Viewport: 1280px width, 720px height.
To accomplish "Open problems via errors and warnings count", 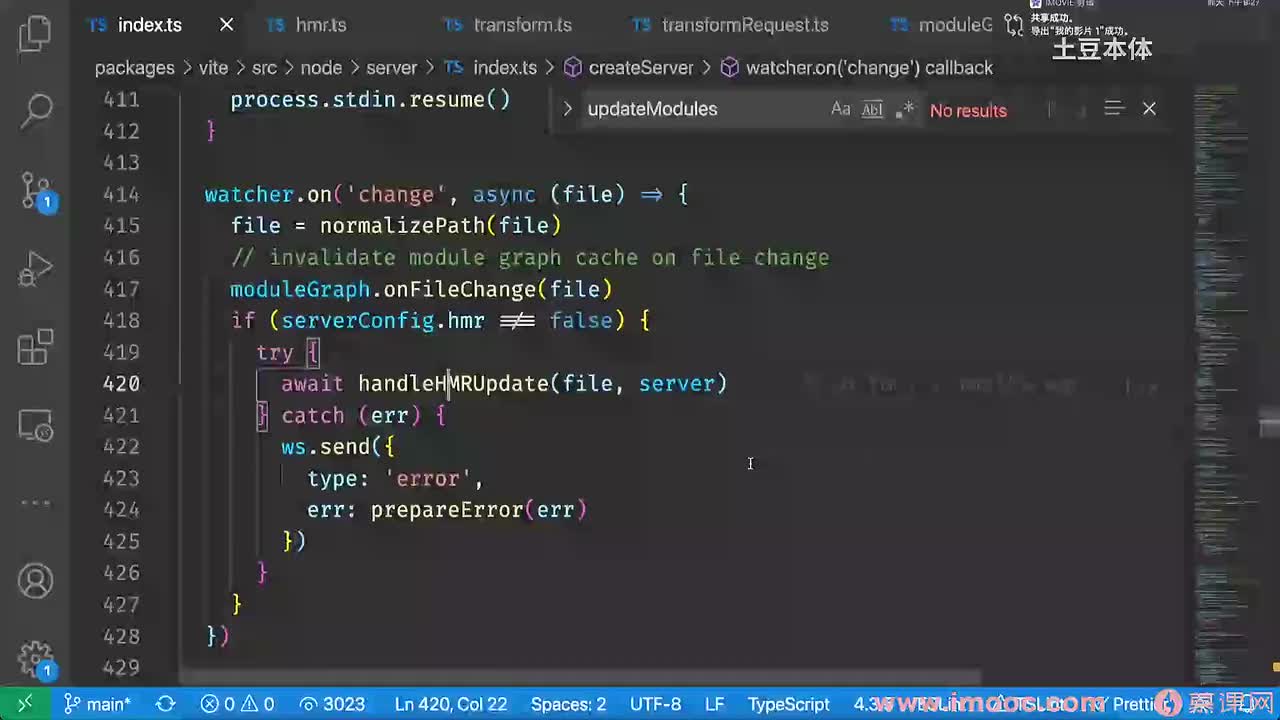I will pos(237,704).
